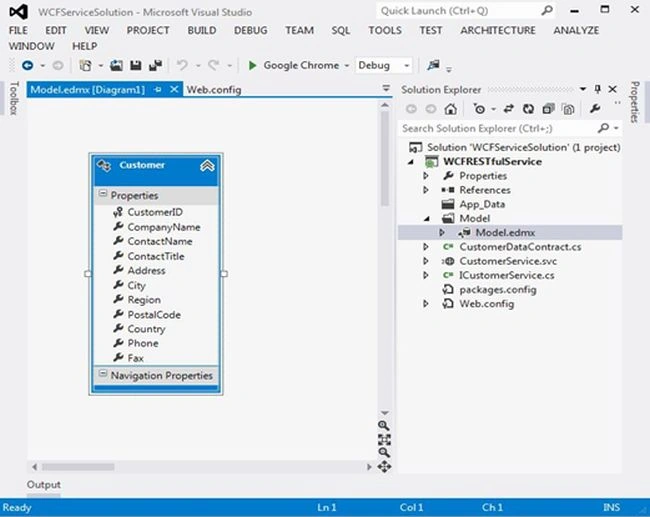Expand the References node
The width and height of the screenshot is (650, 517).
click(426, 190)
